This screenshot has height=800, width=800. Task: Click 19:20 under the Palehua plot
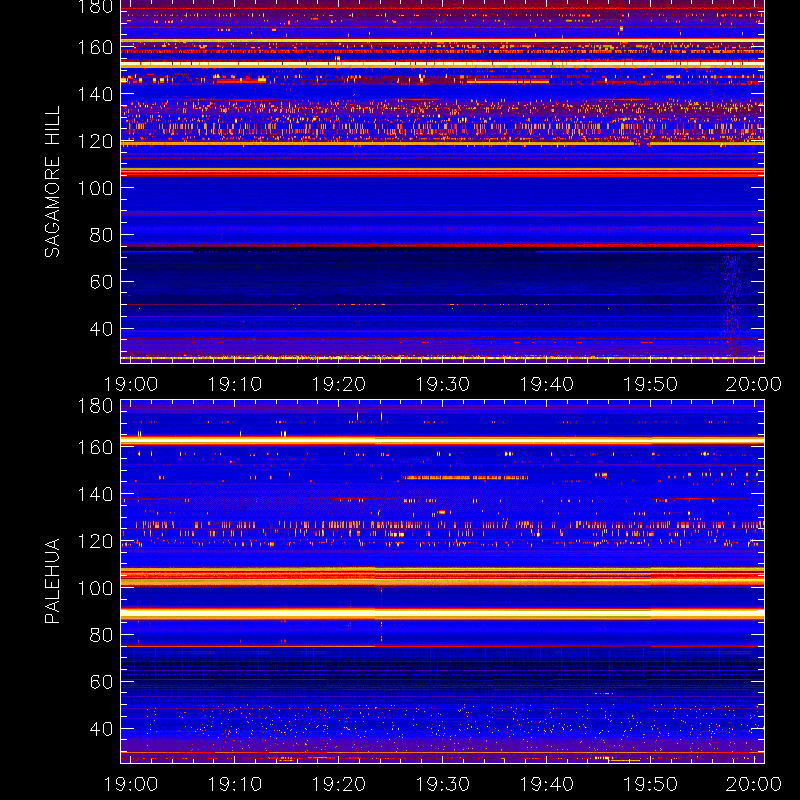click(x=339, y=784)
